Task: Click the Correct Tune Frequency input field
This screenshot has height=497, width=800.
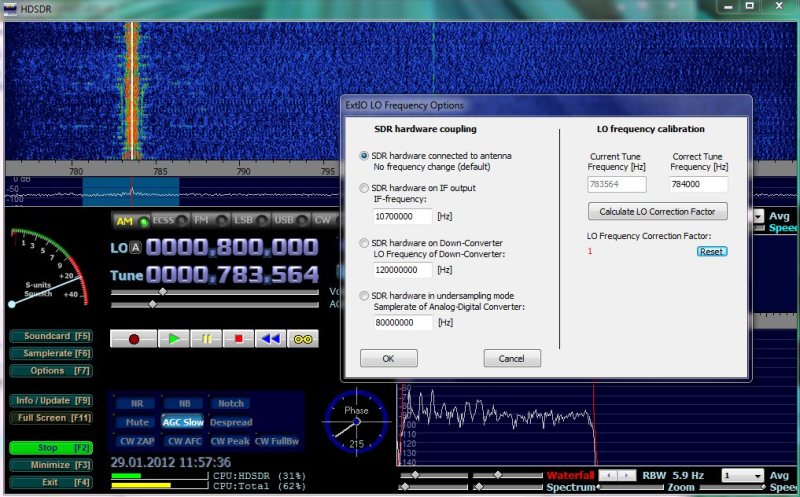Action: [698, 184]
